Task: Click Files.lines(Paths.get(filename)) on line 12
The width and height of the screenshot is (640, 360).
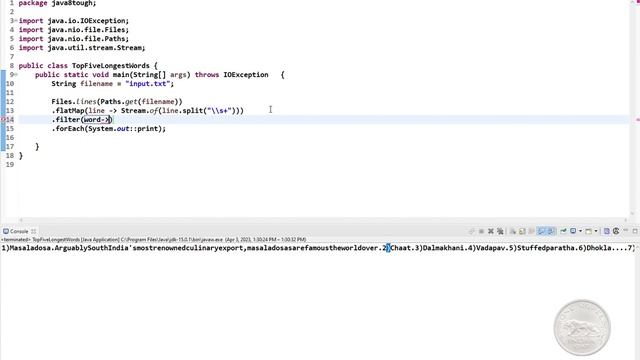Action: coord(117,102)
